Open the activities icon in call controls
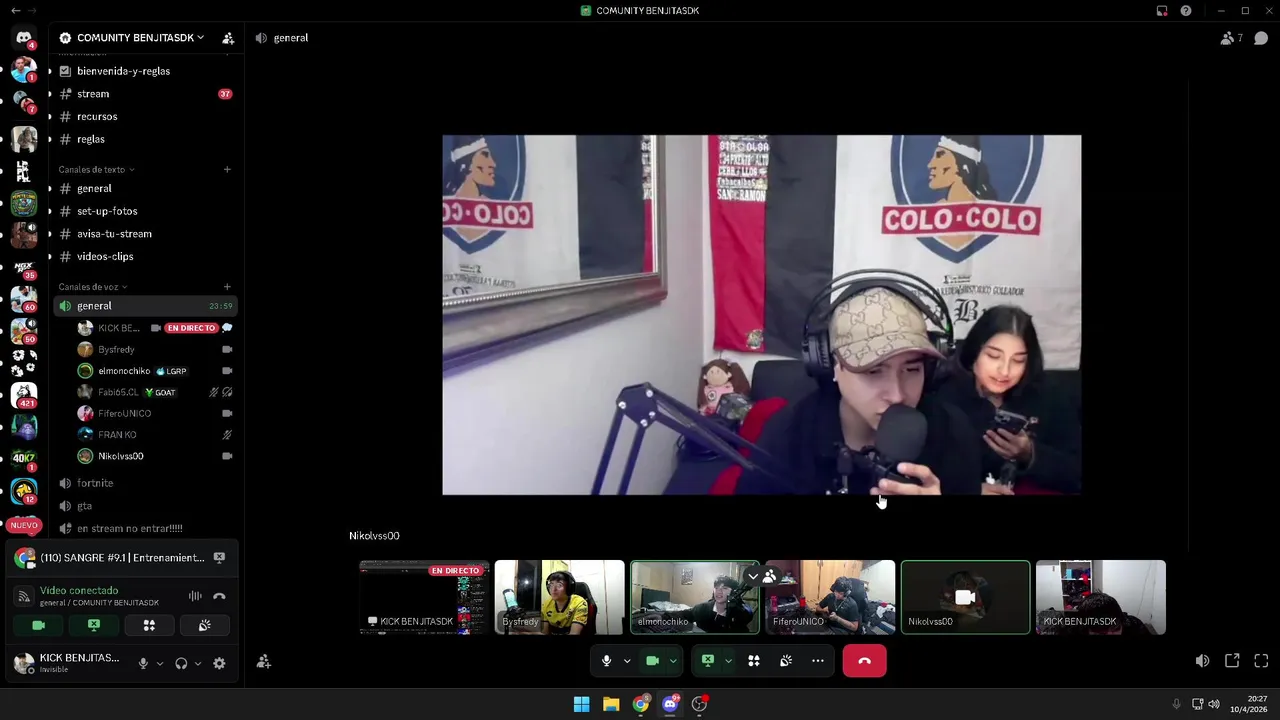This screenshot has height=720, width=1280. coord(754,661)
